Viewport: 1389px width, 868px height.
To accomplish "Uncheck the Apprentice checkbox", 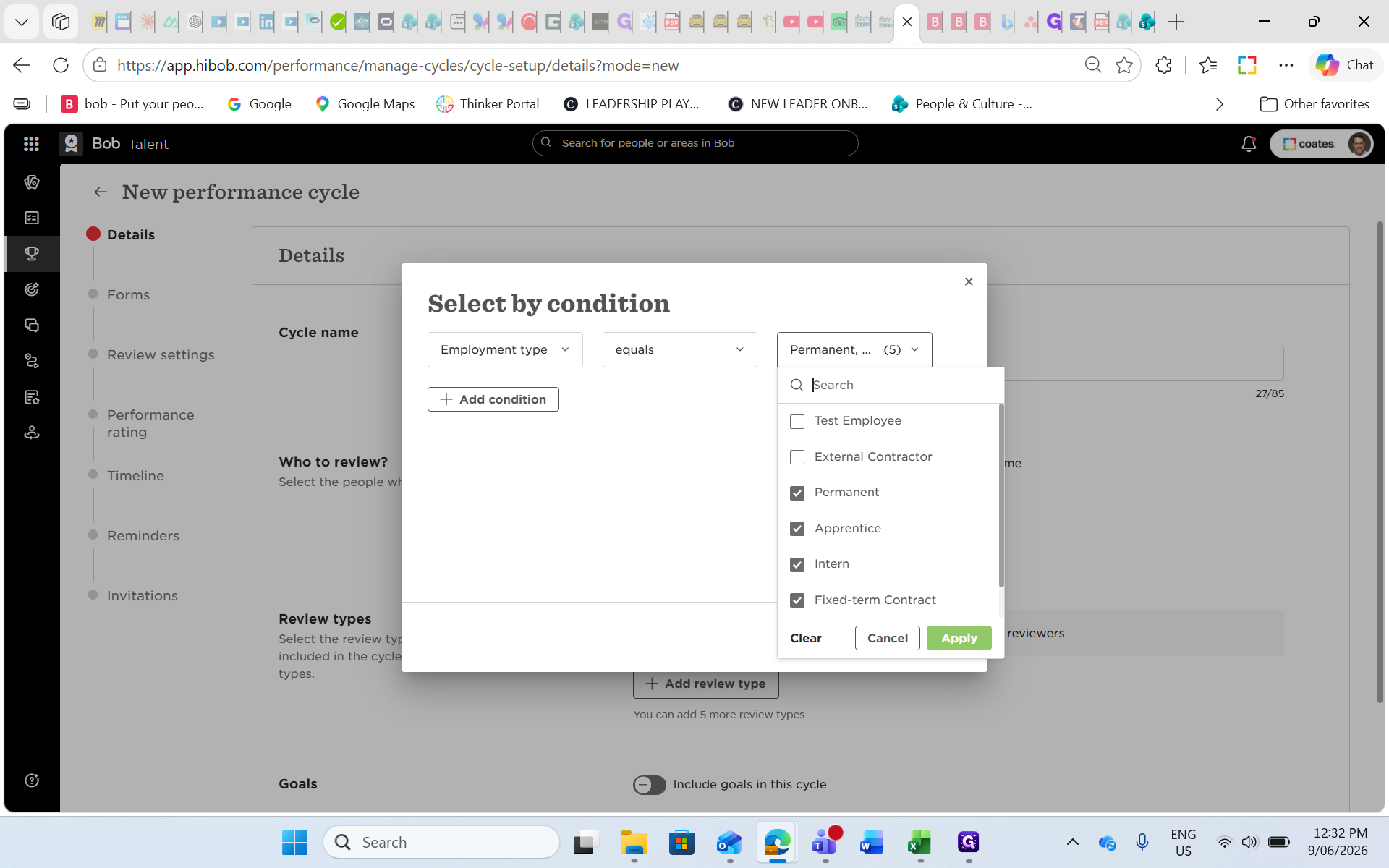I will coord(797,529).
